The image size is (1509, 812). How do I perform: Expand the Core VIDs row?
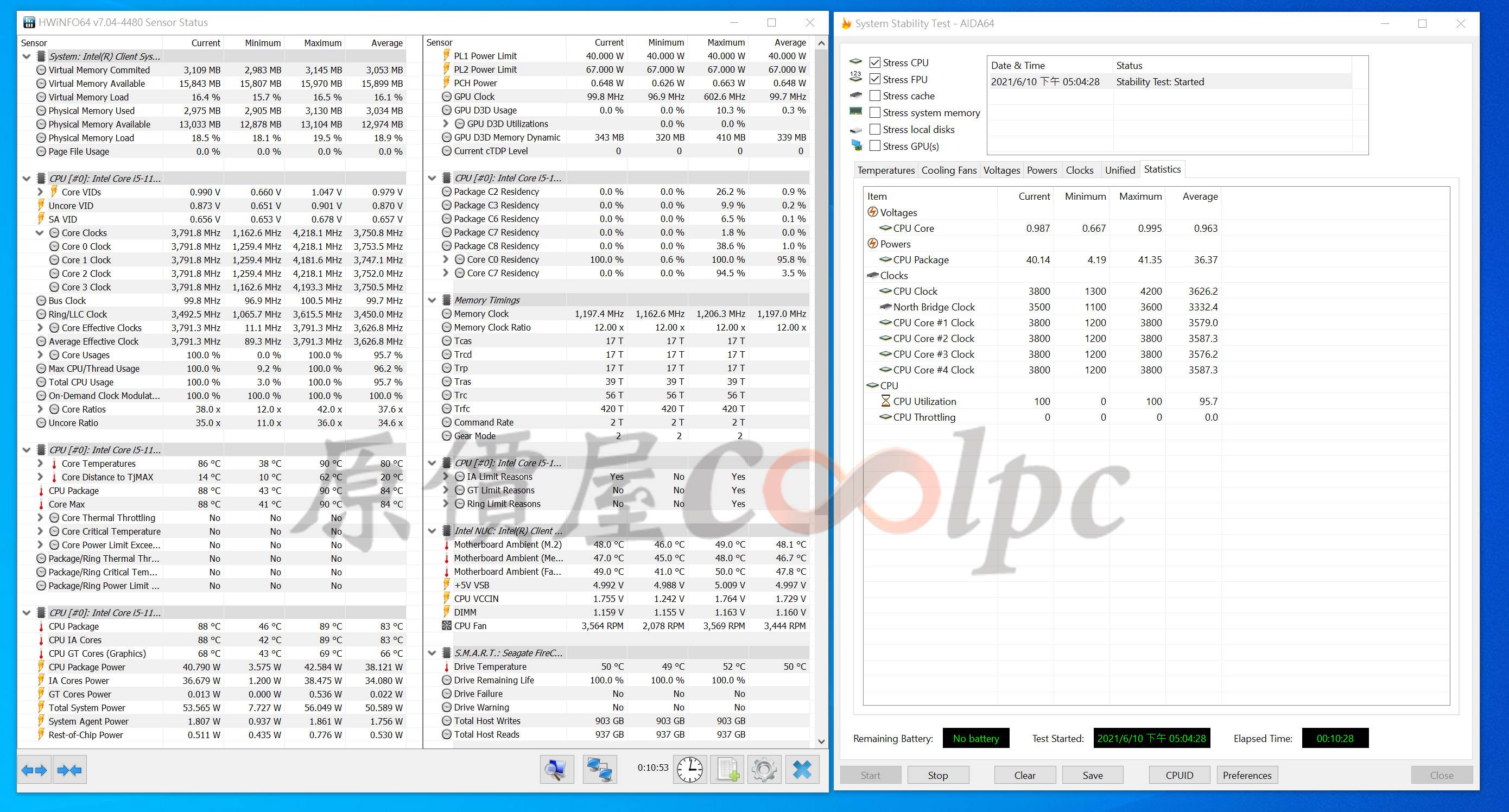pos(40,192)
